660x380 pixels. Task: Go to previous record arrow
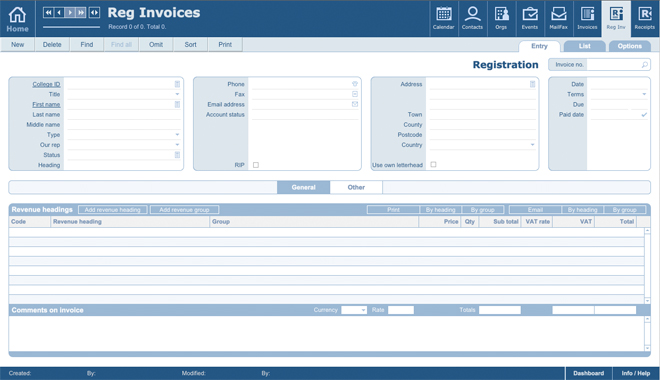[x=59, y=13]
